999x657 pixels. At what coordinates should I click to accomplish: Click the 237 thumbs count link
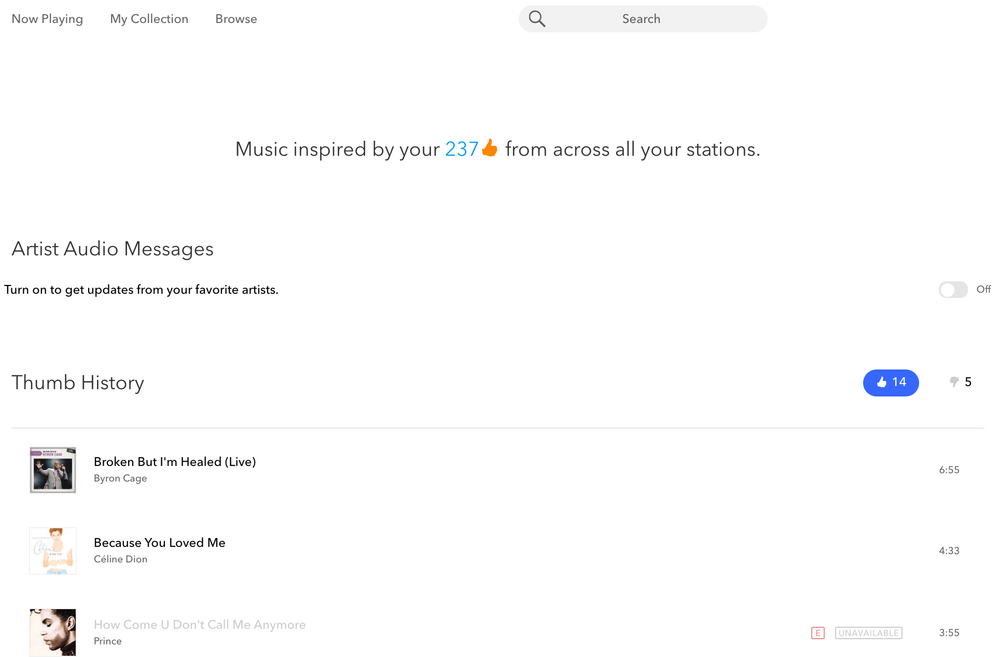coord(461,149)
